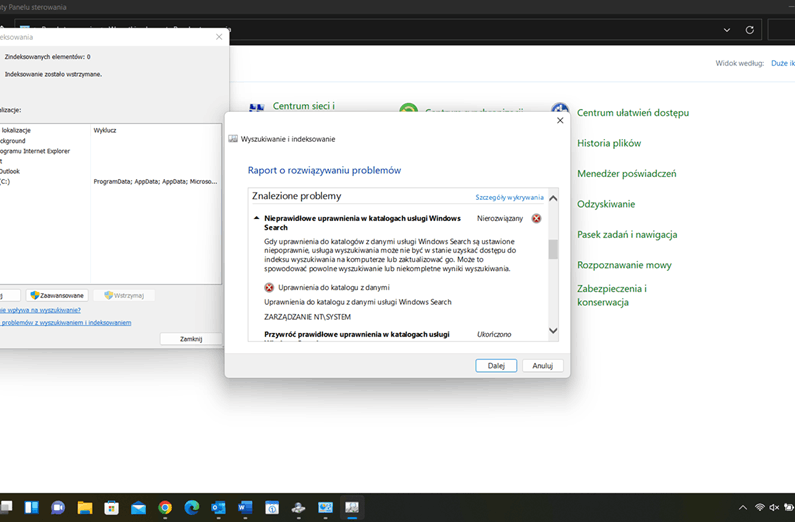Open Control Panel icon on taskbar
Viewport: 795px width, 523px height.
325,507
